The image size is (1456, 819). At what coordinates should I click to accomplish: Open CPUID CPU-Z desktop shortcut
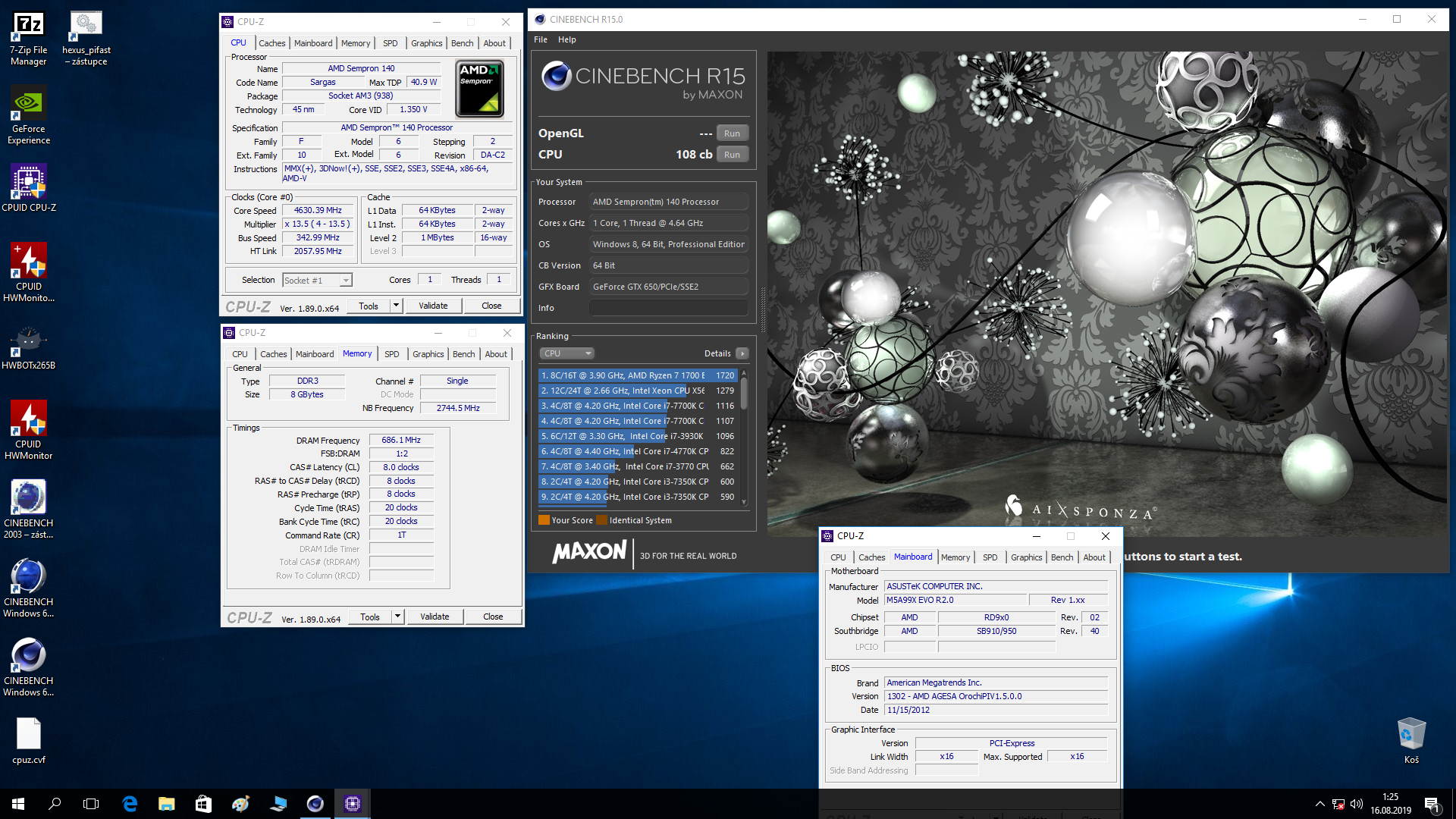click(x=29, y=188)
